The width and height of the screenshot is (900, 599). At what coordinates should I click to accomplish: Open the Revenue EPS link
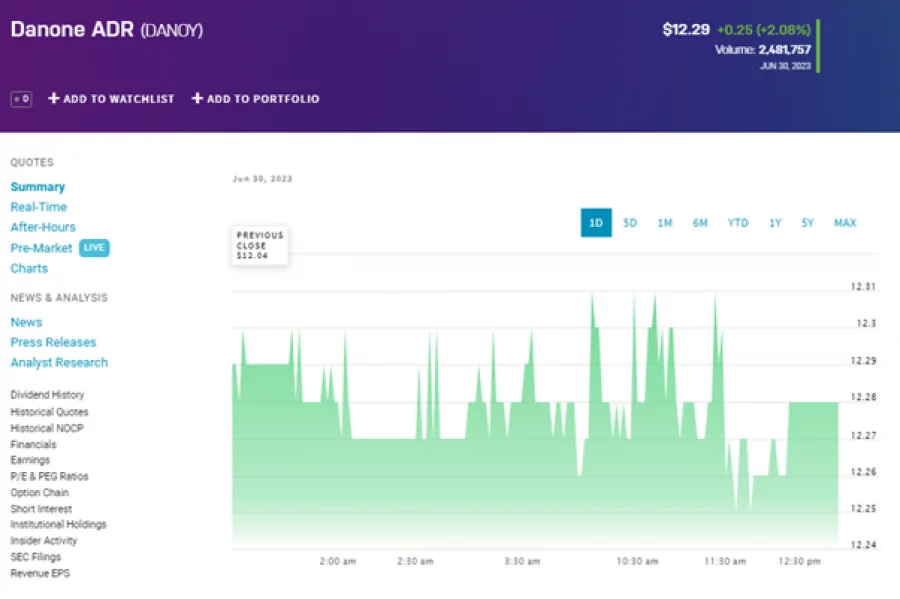click(40, 573)
